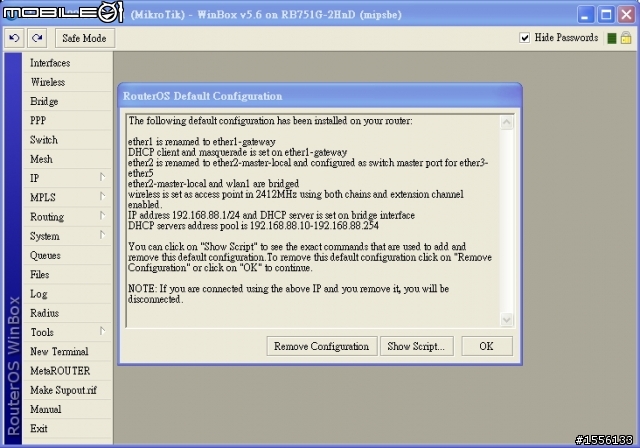Confirm default configuration with OK
The height and width of the screenshot is (448, 640).
click(x=487, y=346)
